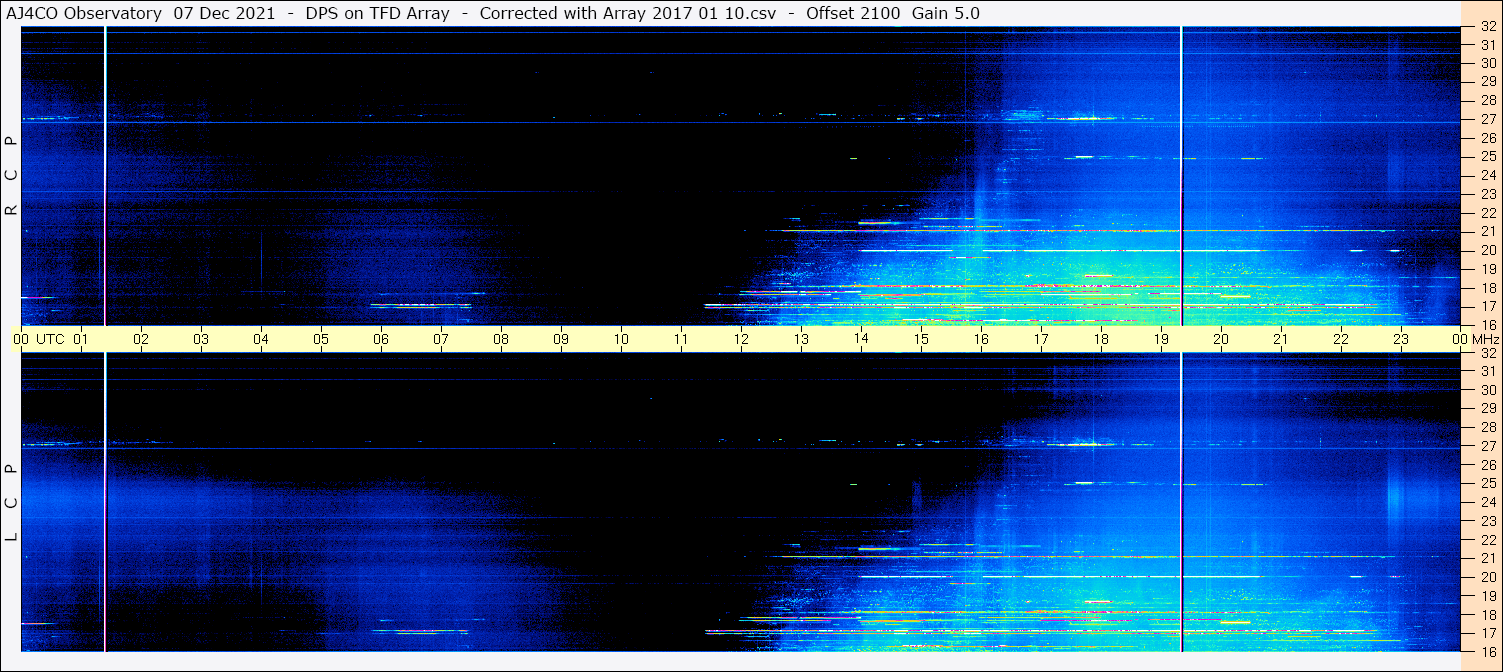Select hour 23 on the time axis

click(1401, 339)
